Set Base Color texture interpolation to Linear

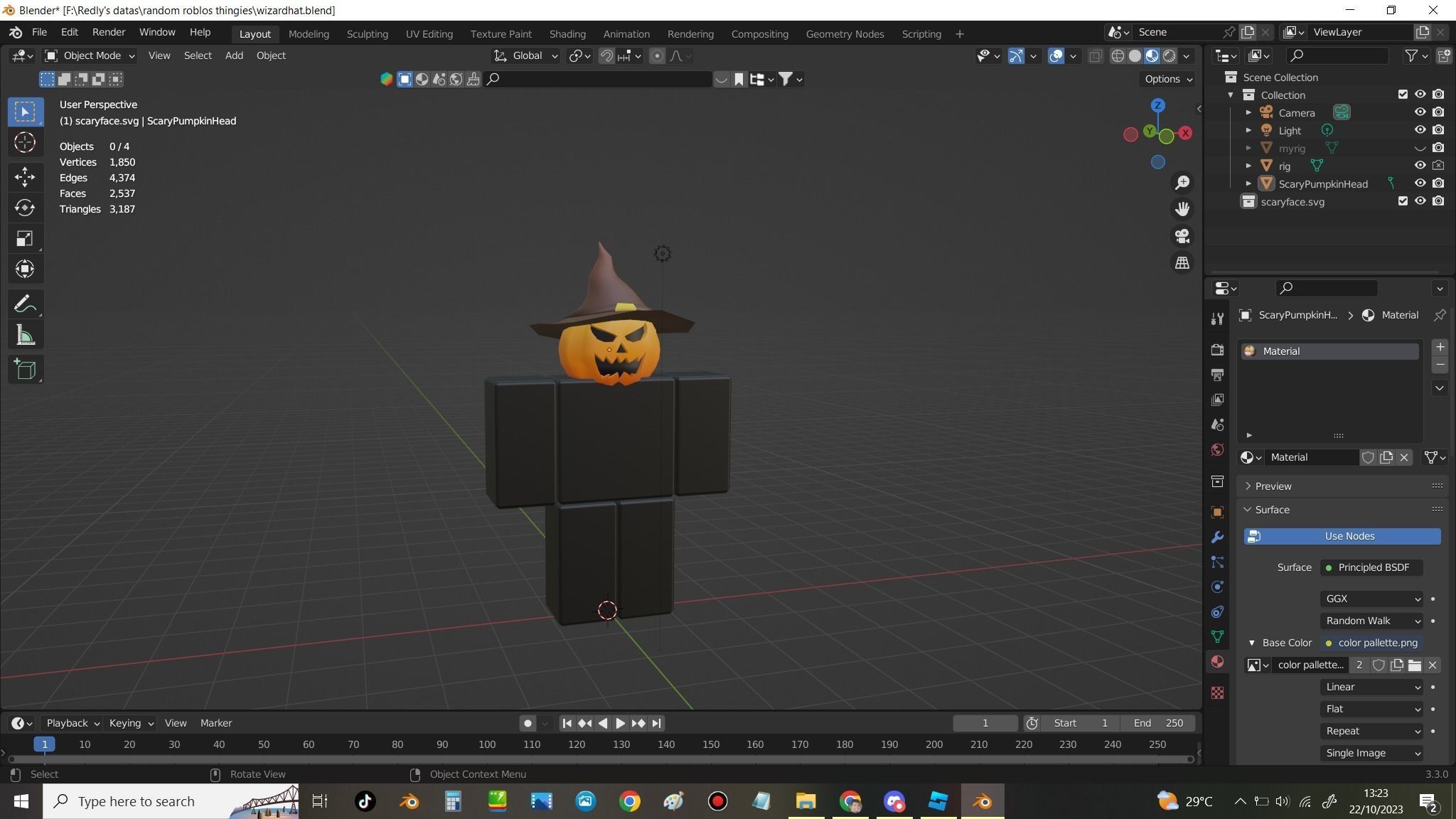1371,687
